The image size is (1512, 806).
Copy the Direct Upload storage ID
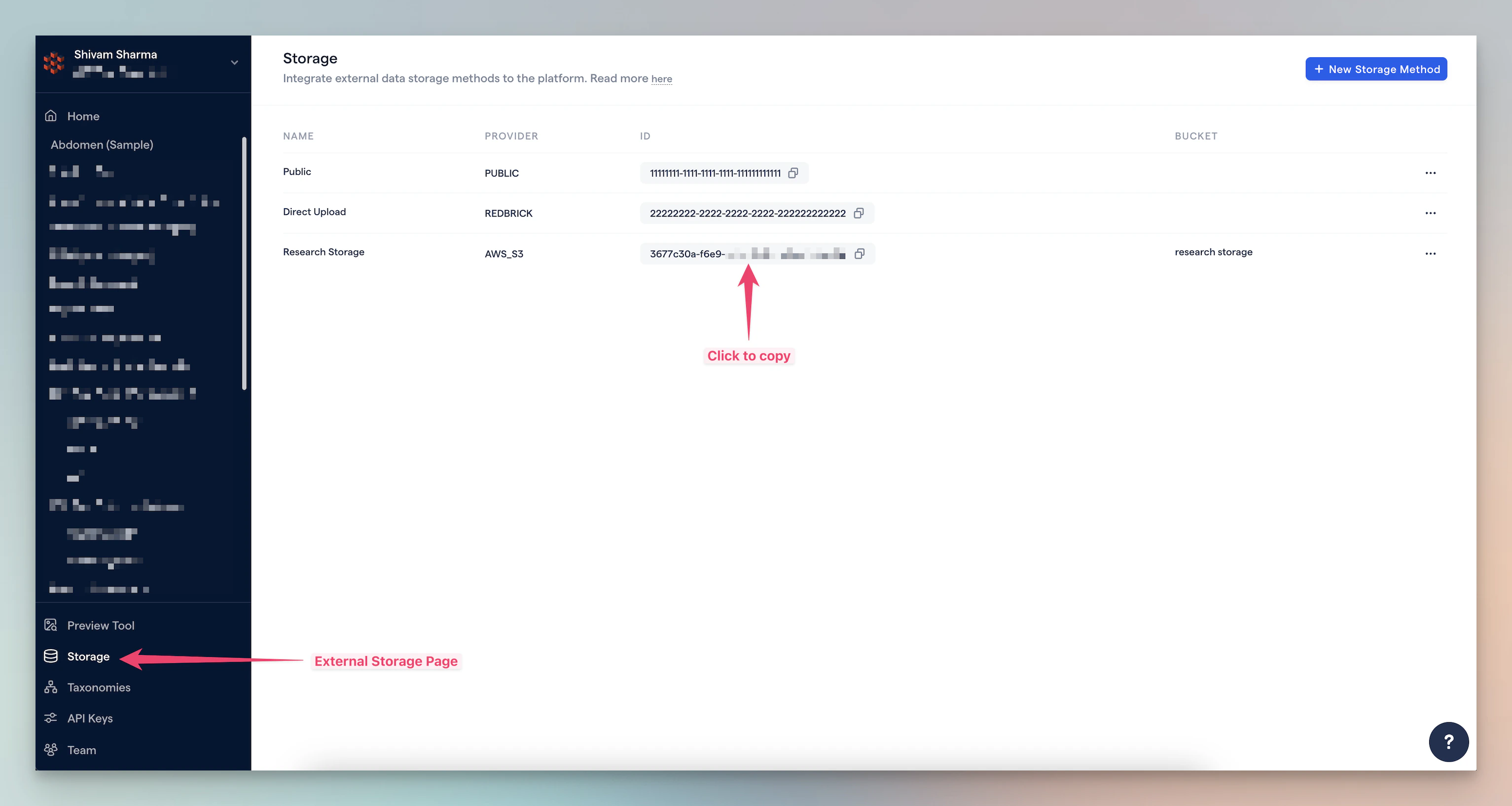pos(858,213)
